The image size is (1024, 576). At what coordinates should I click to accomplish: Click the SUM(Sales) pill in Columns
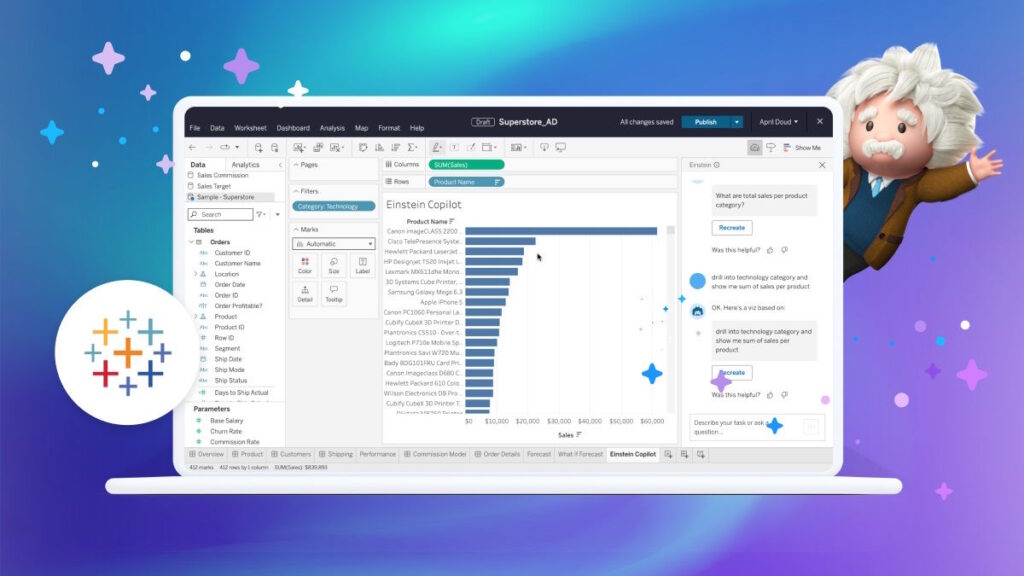pos(466,165)
